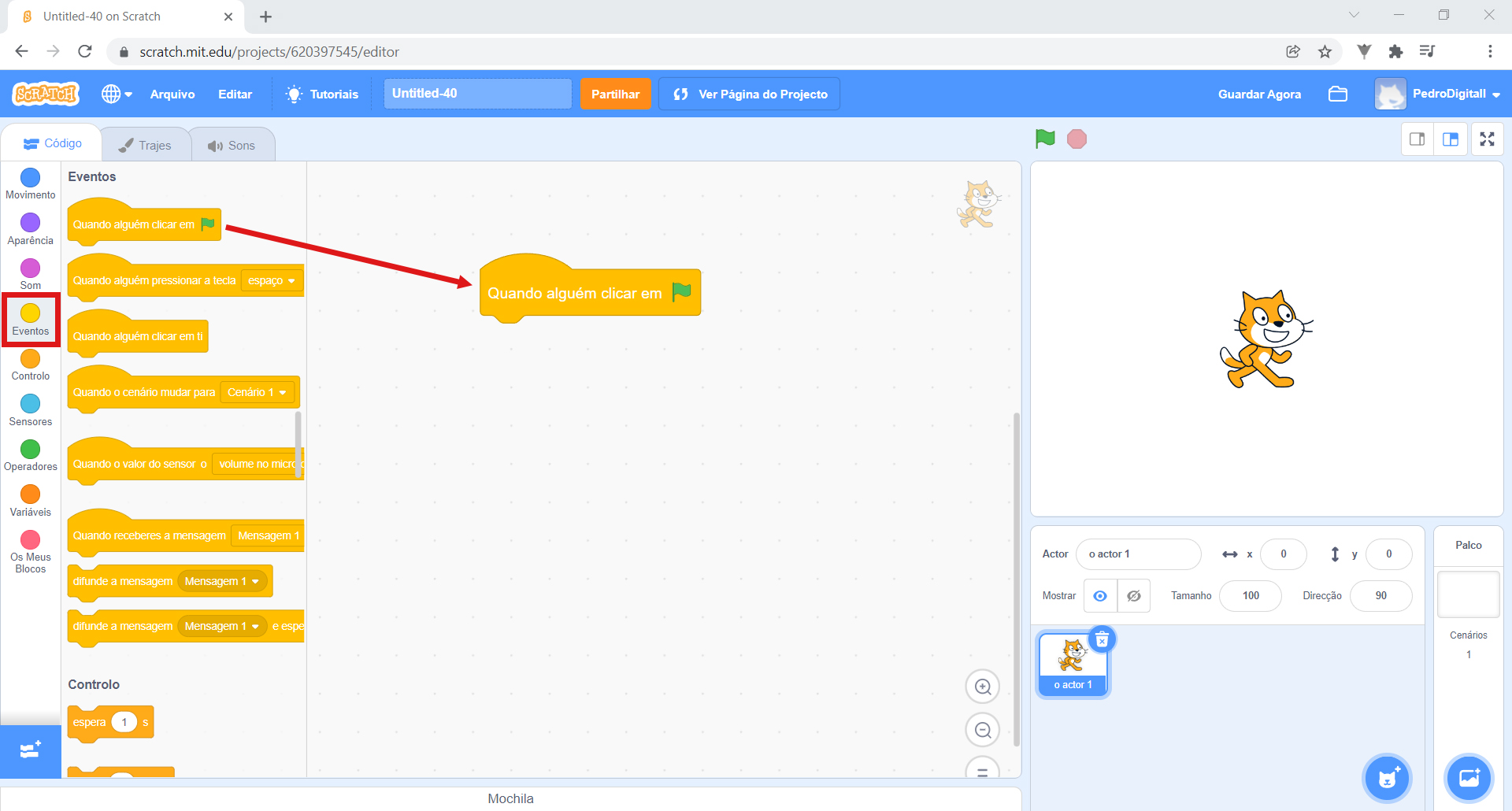Click the project title field Untitled-40
Image resolution: width=1512 pixels, height=811 pixels.
[477, 94]
